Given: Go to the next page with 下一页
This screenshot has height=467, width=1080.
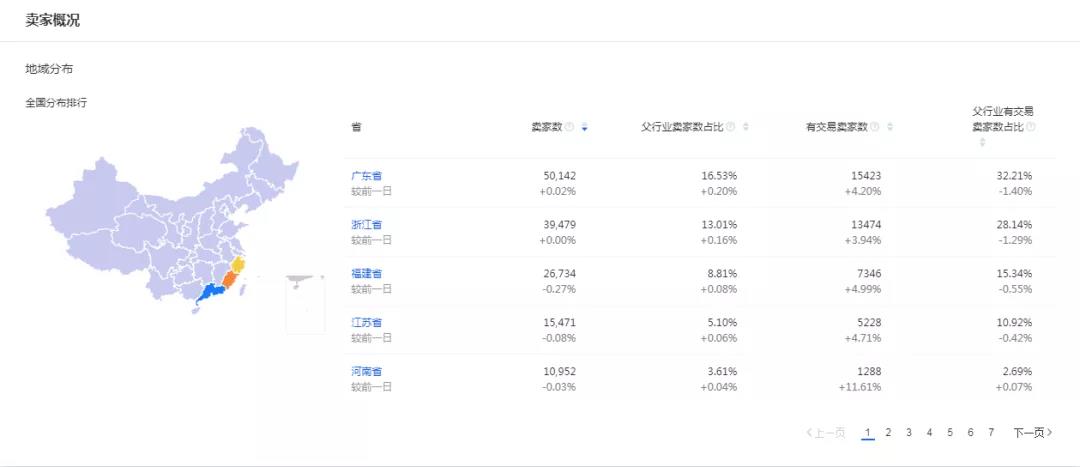Looking at the screenshot, I should (1032, 433).
